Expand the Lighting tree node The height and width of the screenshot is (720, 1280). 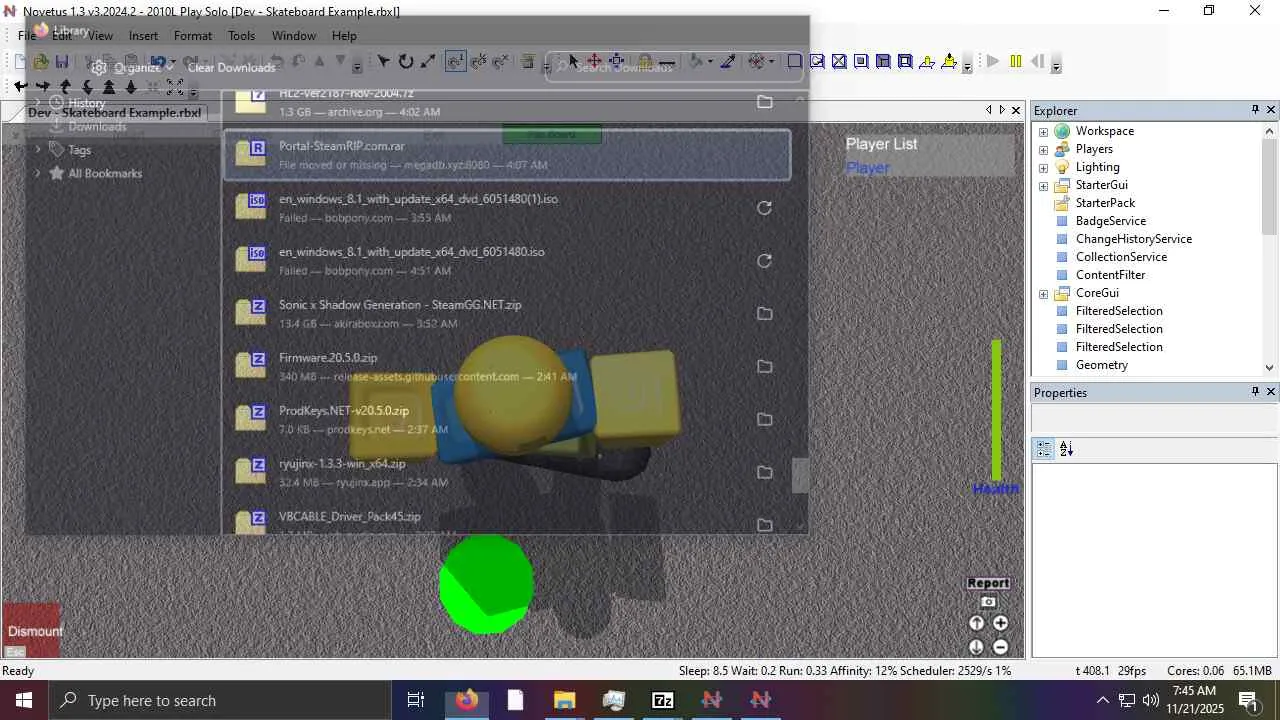[x=1043, y=167]
